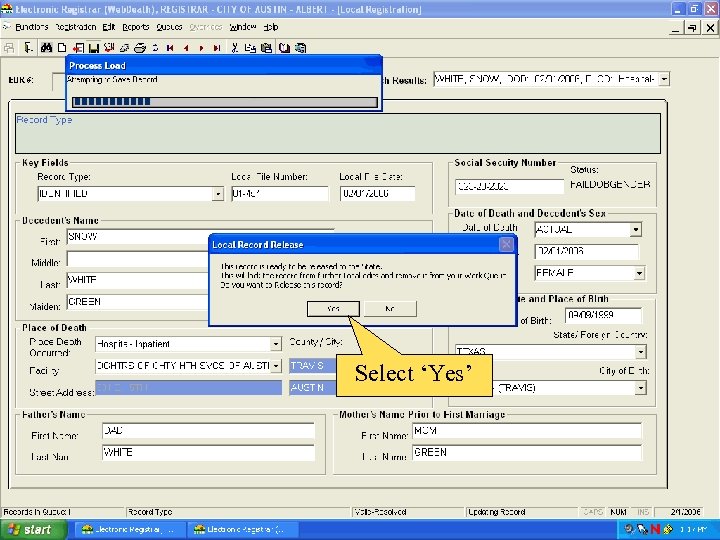Click the scissors cut icon
The height and width of the screenshot is (540, 720).
(x=235, y=48)
